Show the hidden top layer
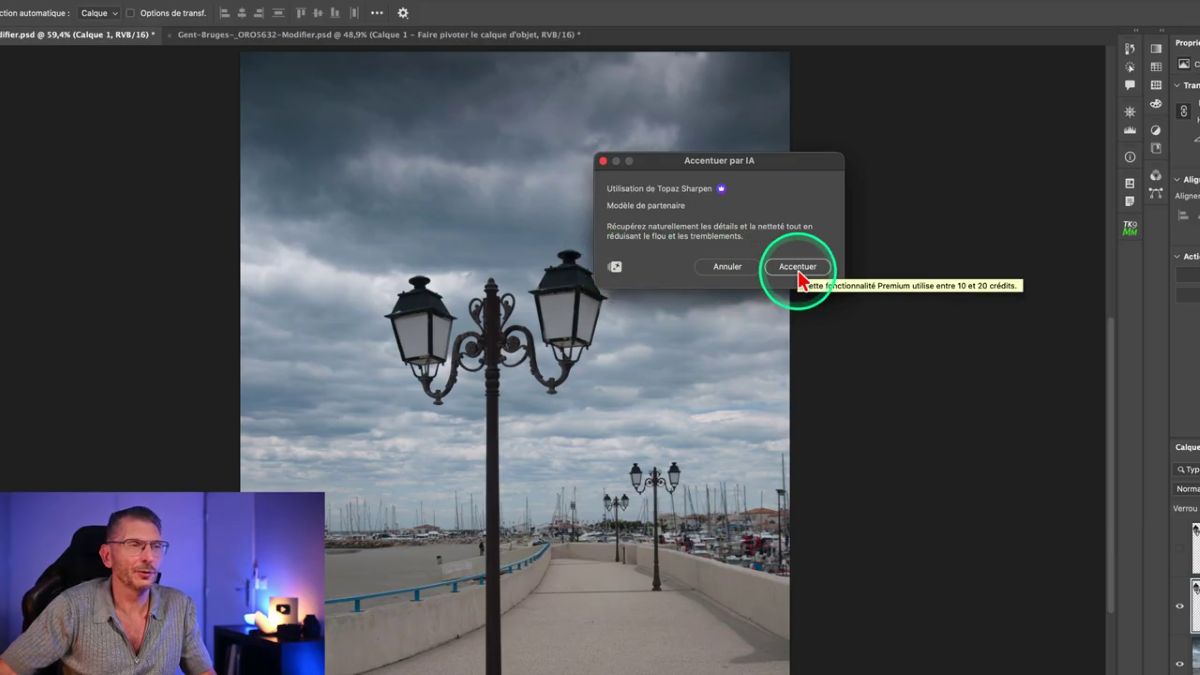The height and width of the screenshot is (675, 1200). click(x=1179, y=549)
